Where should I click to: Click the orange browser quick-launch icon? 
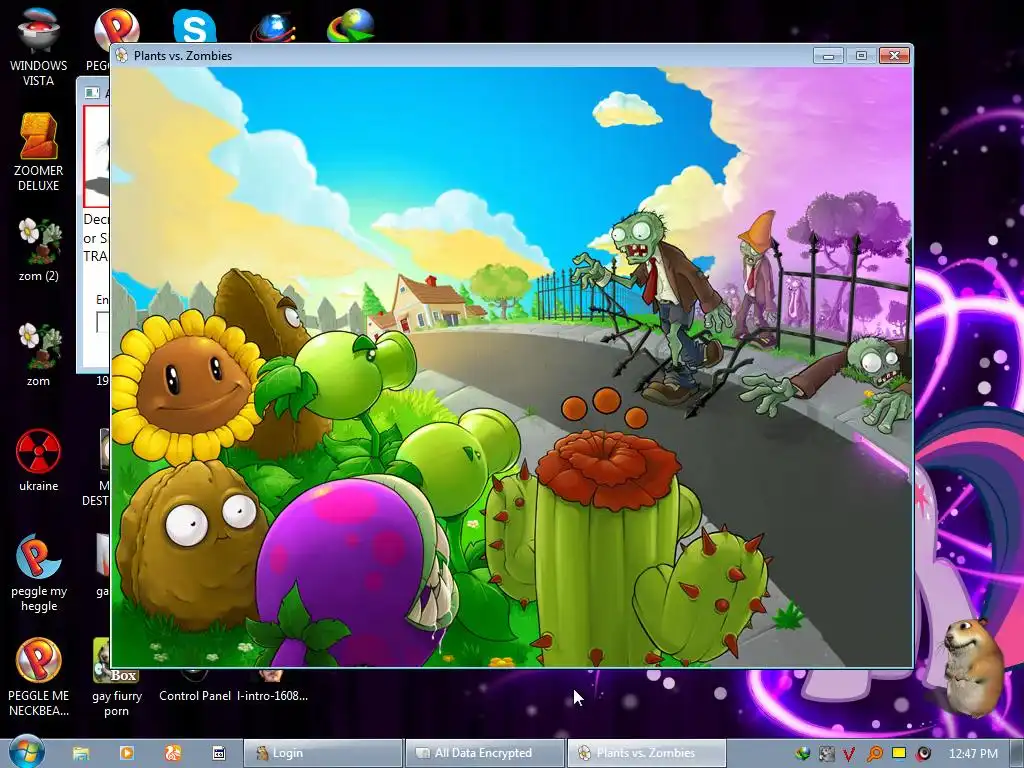pos(172,753)
